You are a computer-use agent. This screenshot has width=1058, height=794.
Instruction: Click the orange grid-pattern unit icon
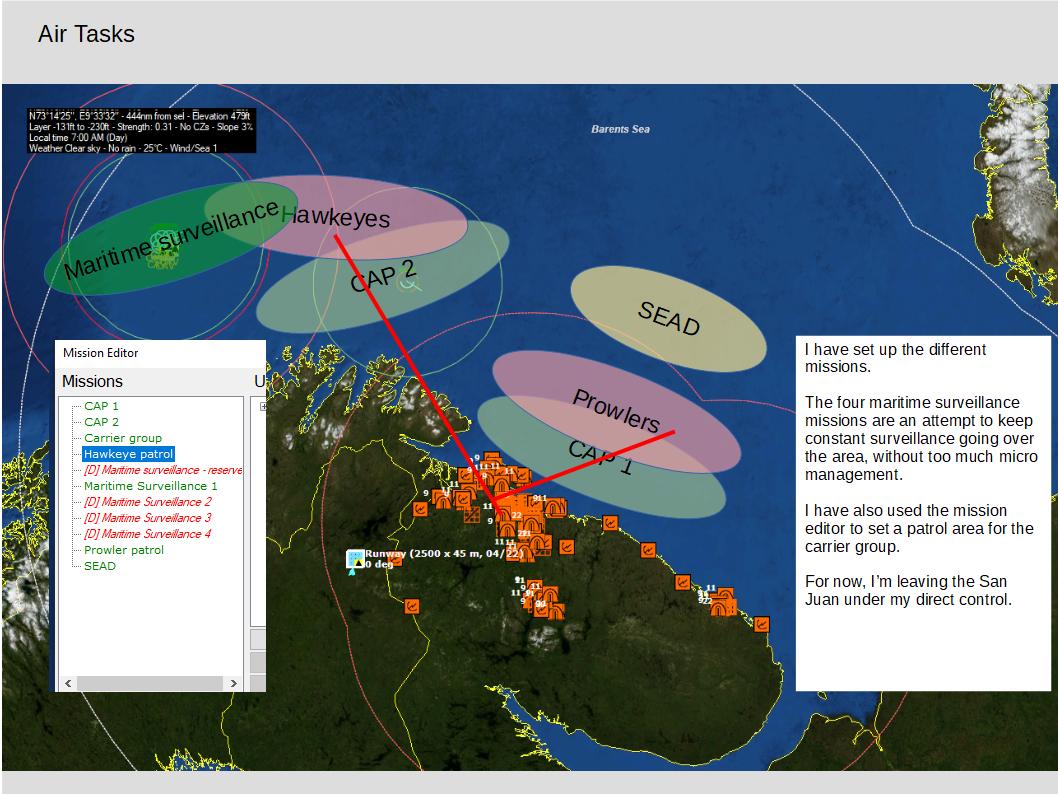point(472,515)
